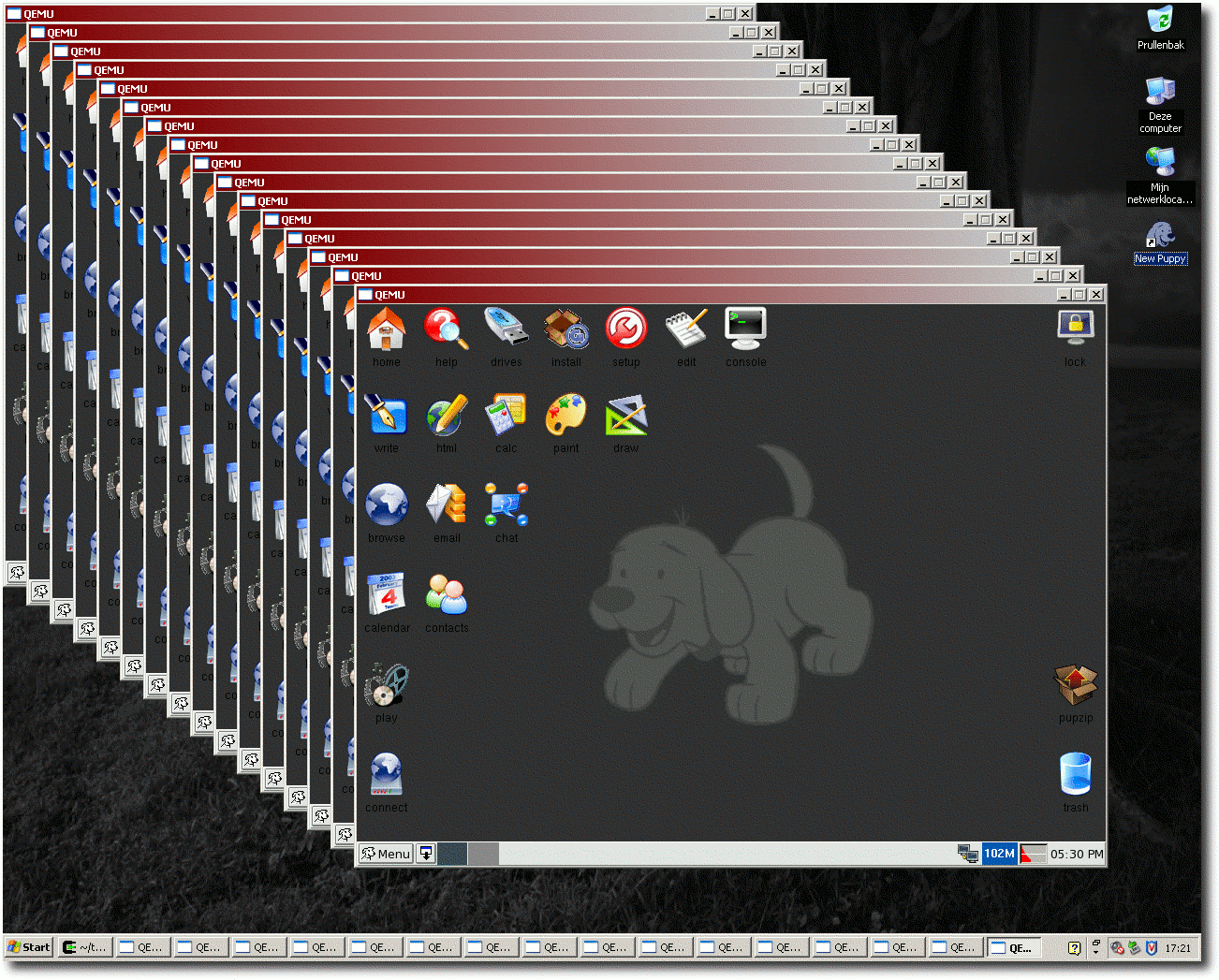Open the red setup icon
The width and height of the screenshot is (1219, 980).
(x=625, y=329)
